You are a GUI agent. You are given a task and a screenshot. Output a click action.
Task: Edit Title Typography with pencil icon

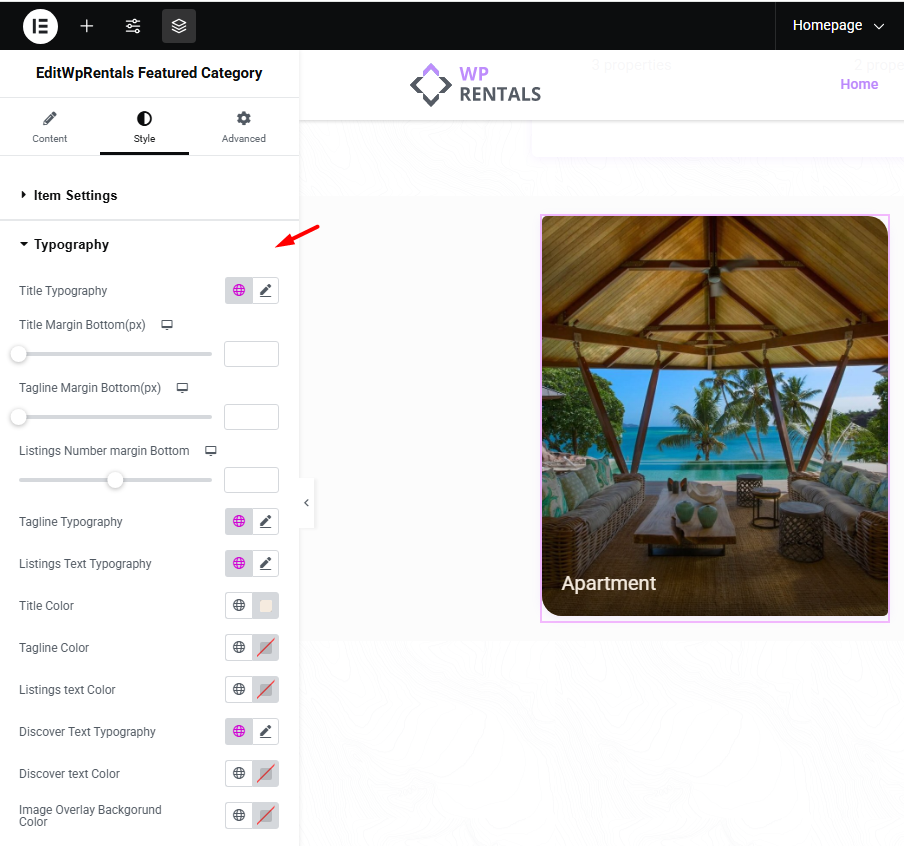click(x=265, y=291)
